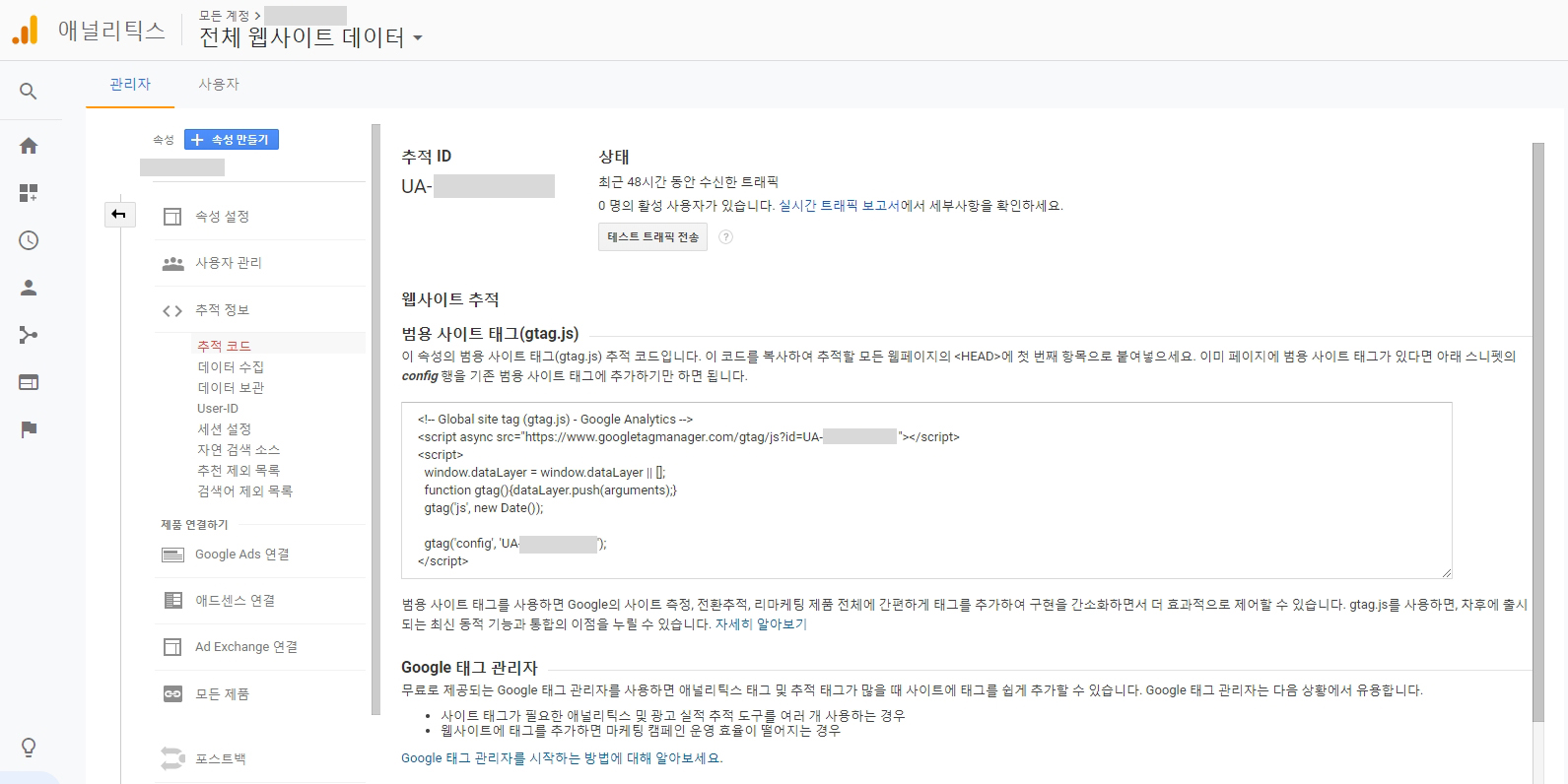Click the 웹사이트 추적 heading
This screenshot has width=1568, height=784.
[x=450, y=299]
